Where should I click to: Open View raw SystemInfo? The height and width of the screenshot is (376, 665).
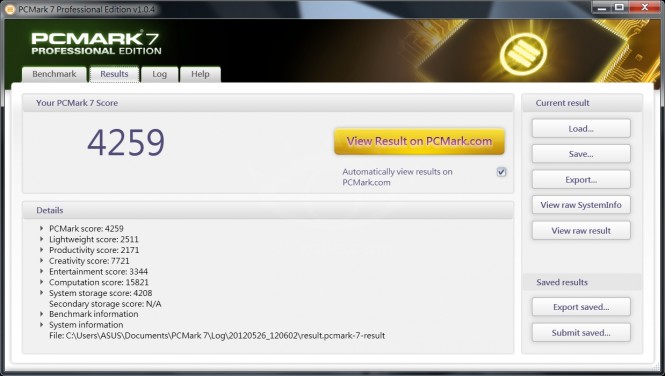click(x=581, y=205)
